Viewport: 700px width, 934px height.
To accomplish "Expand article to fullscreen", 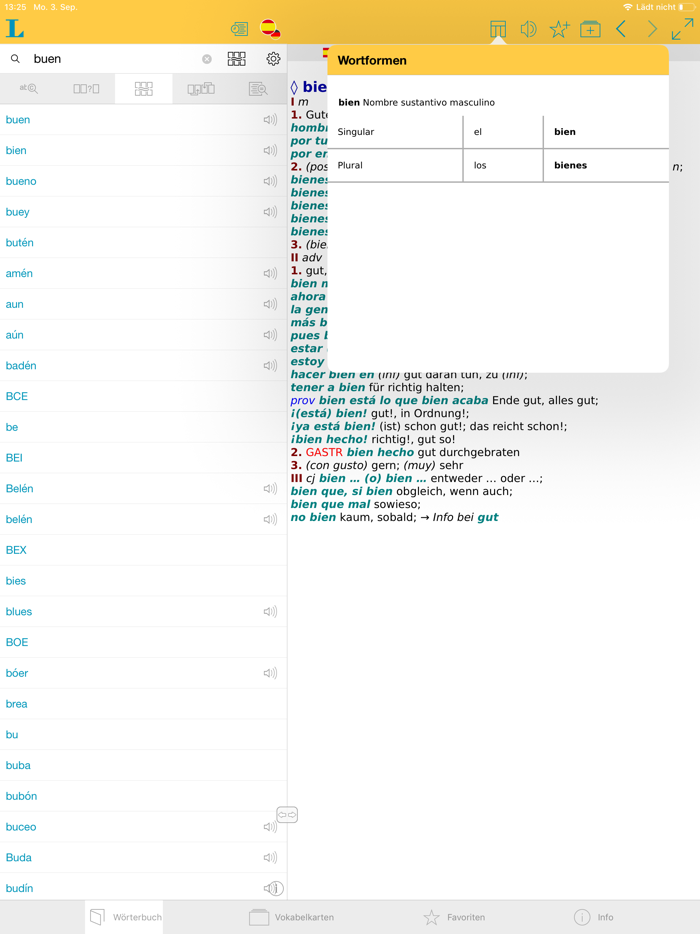I will tap(682, 29).
